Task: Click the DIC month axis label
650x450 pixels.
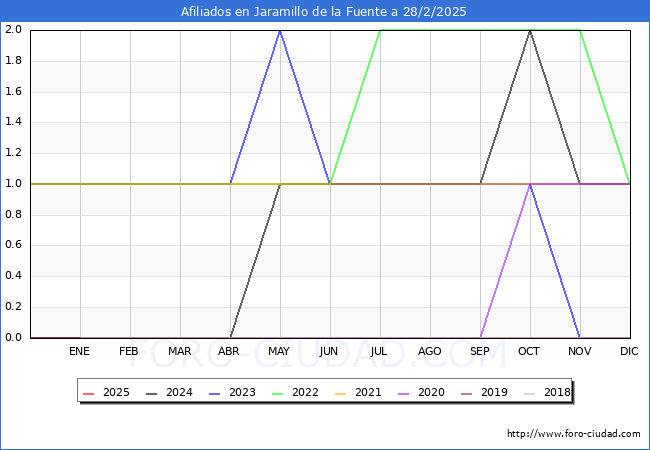Action: coord(629,351)
